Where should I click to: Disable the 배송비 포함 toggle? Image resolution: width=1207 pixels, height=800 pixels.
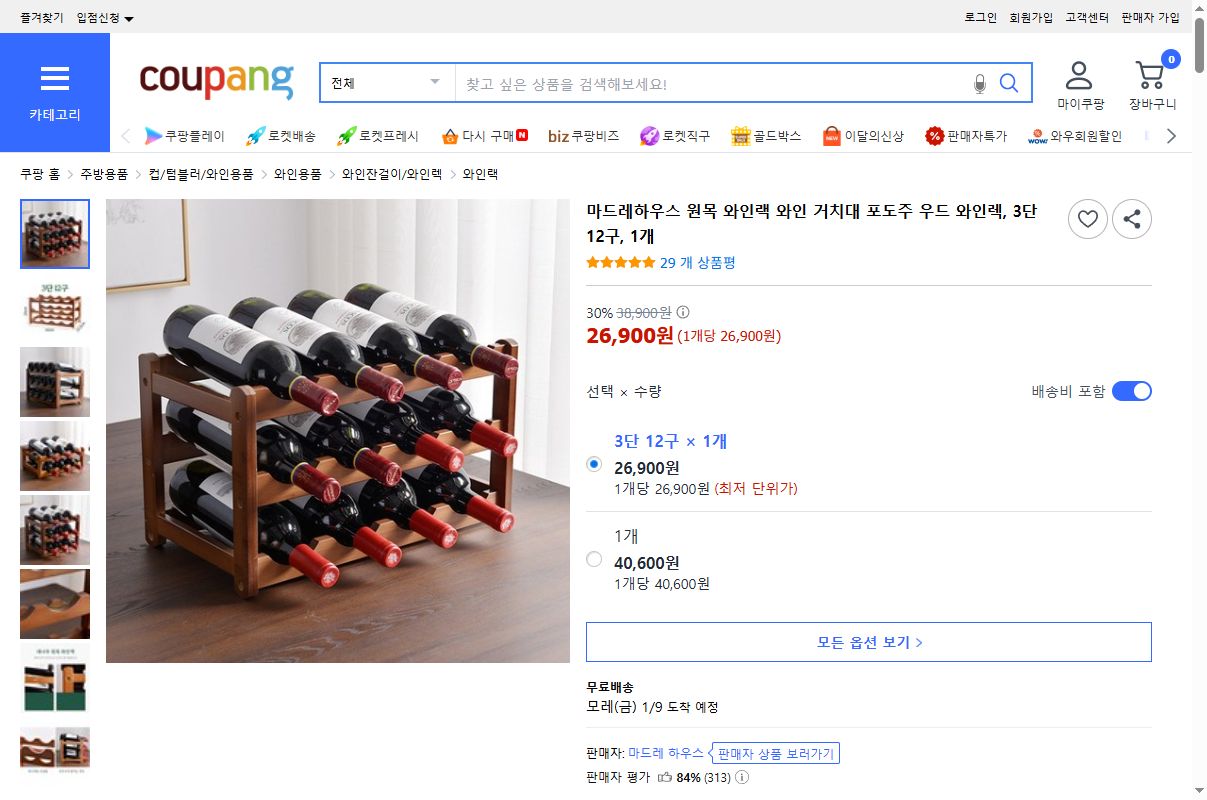1131,391
